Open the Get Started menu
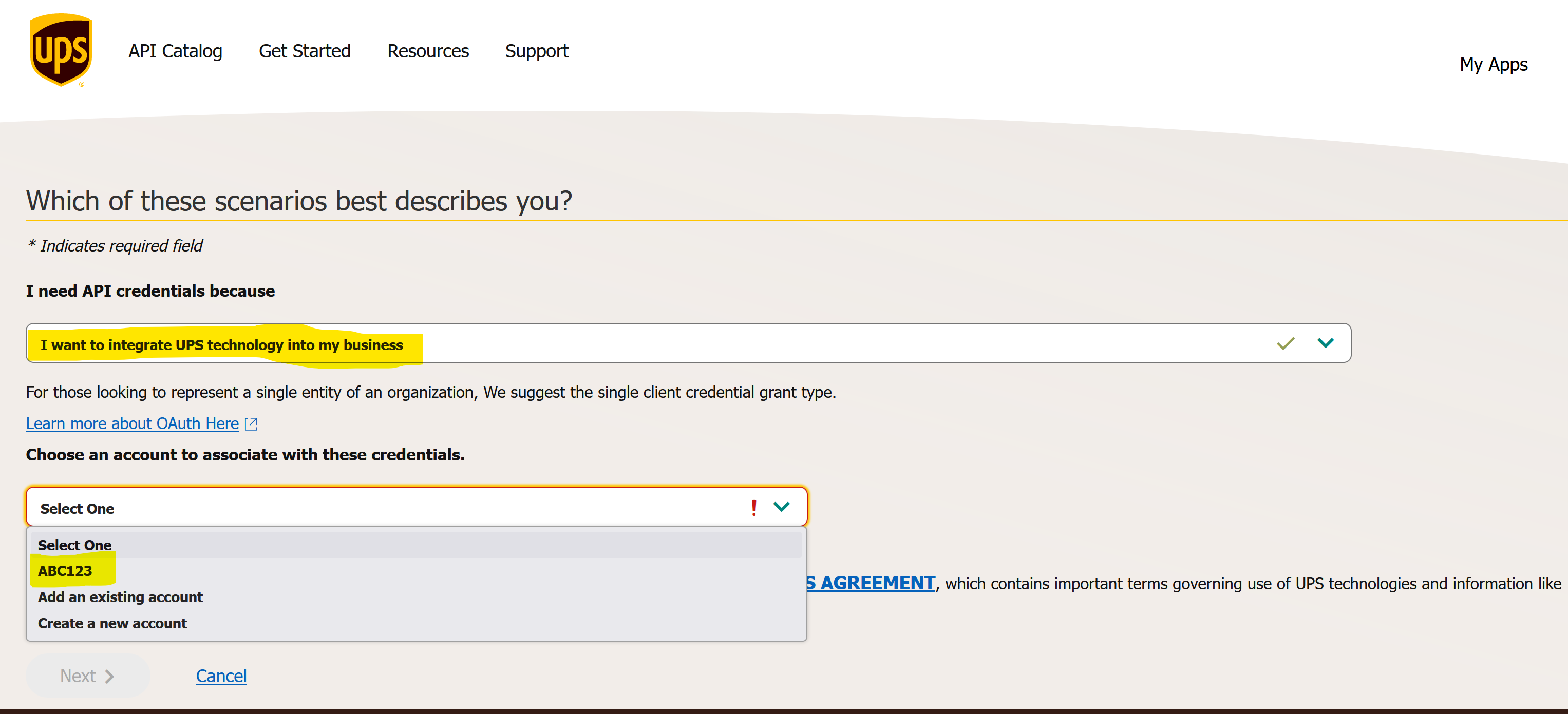This screenshot has width=1568, height=714. pos(305,51)
